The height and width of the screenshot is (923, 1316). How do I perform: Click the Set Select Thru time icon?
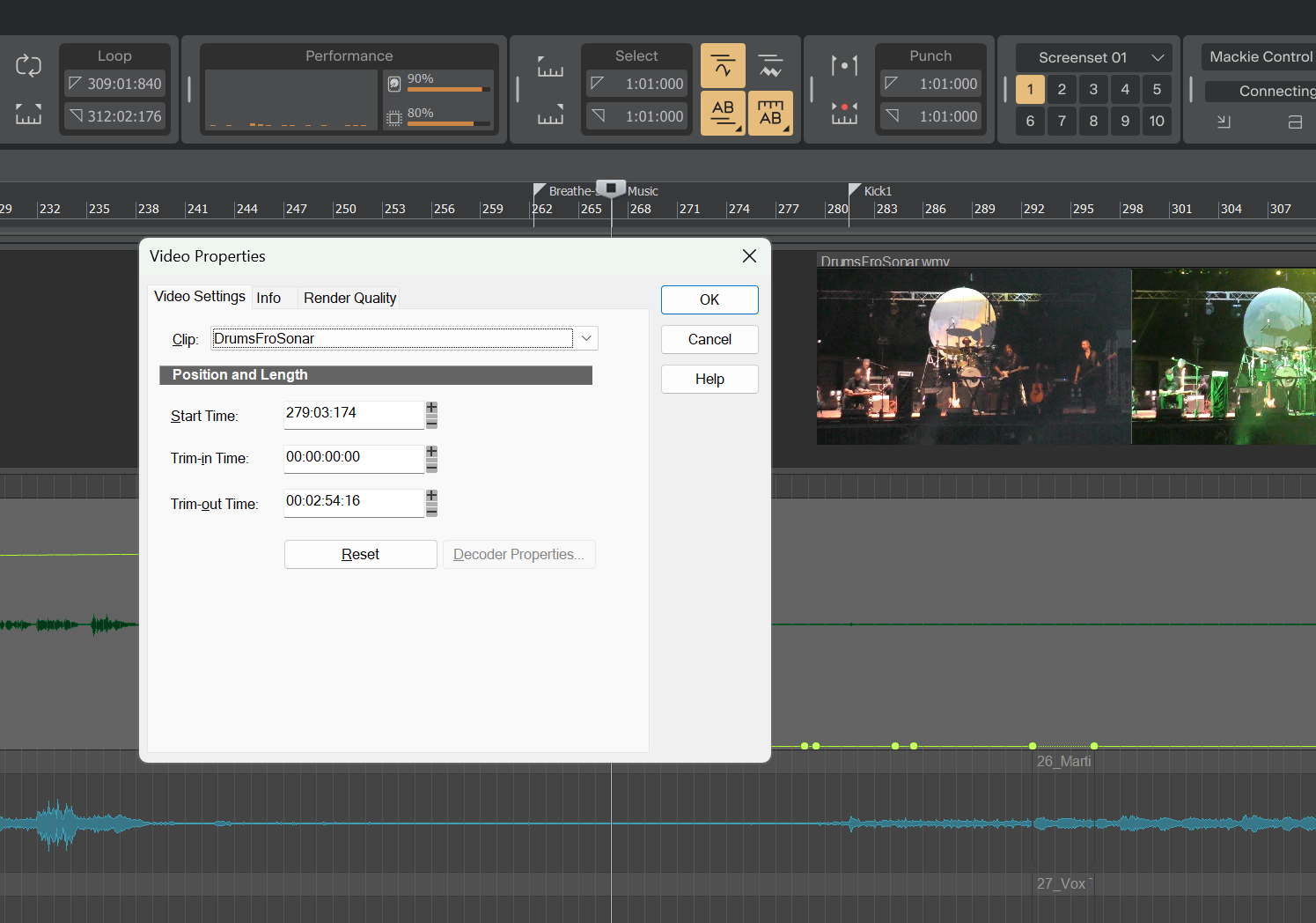tap(550, 115)
